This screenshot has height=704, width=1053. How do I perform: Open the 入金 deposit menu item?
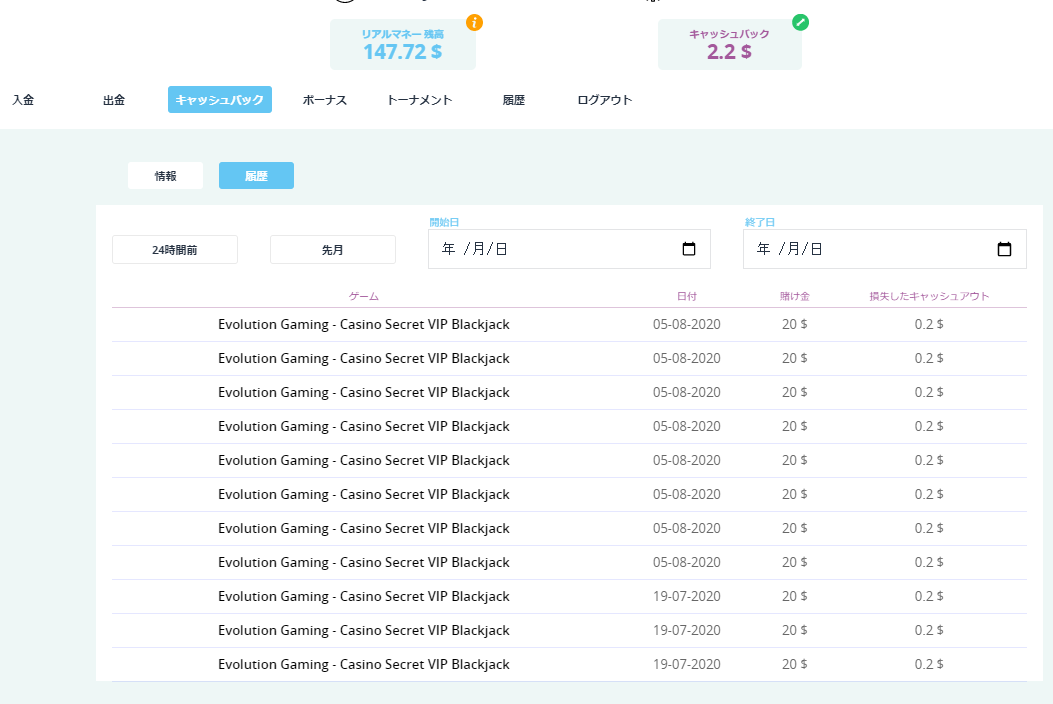[23, 100]
